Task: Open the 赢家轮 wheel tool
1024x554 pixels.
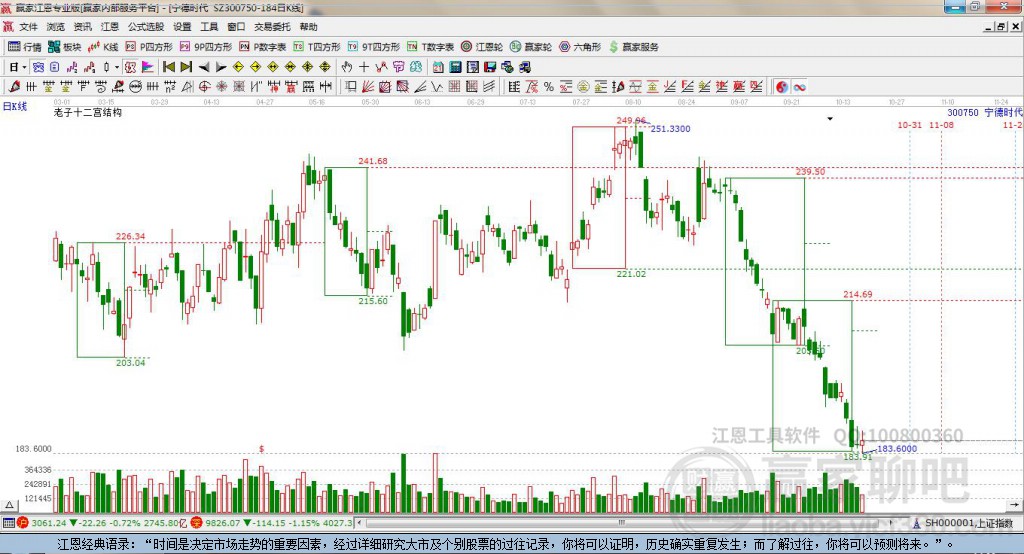Action: click(x=531, y=47)
